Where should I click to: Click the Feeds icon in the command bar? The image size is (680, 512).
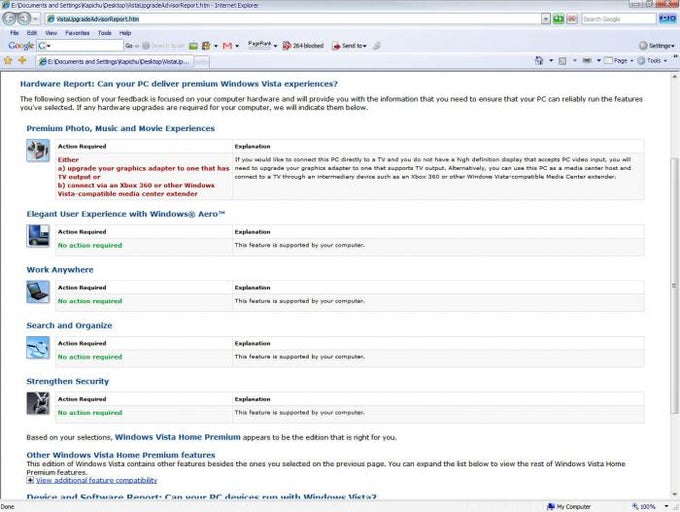pos(562,61)
